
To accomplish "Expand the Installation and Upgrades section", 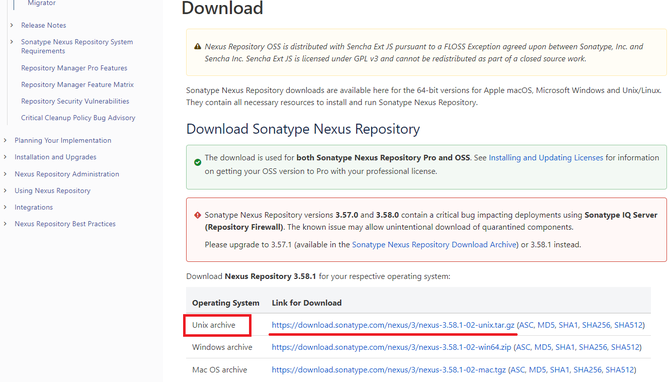I will click(5, 157).
